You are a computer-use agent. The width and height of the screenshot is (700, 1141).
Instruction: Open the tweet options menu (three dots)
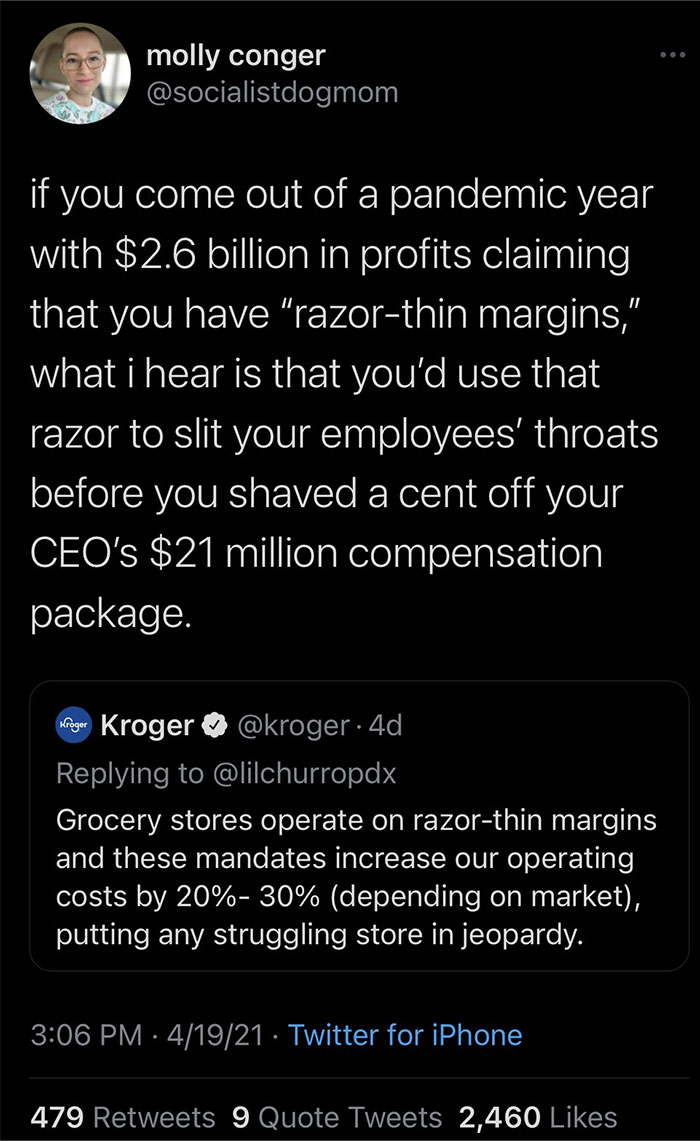click(671, 57)
